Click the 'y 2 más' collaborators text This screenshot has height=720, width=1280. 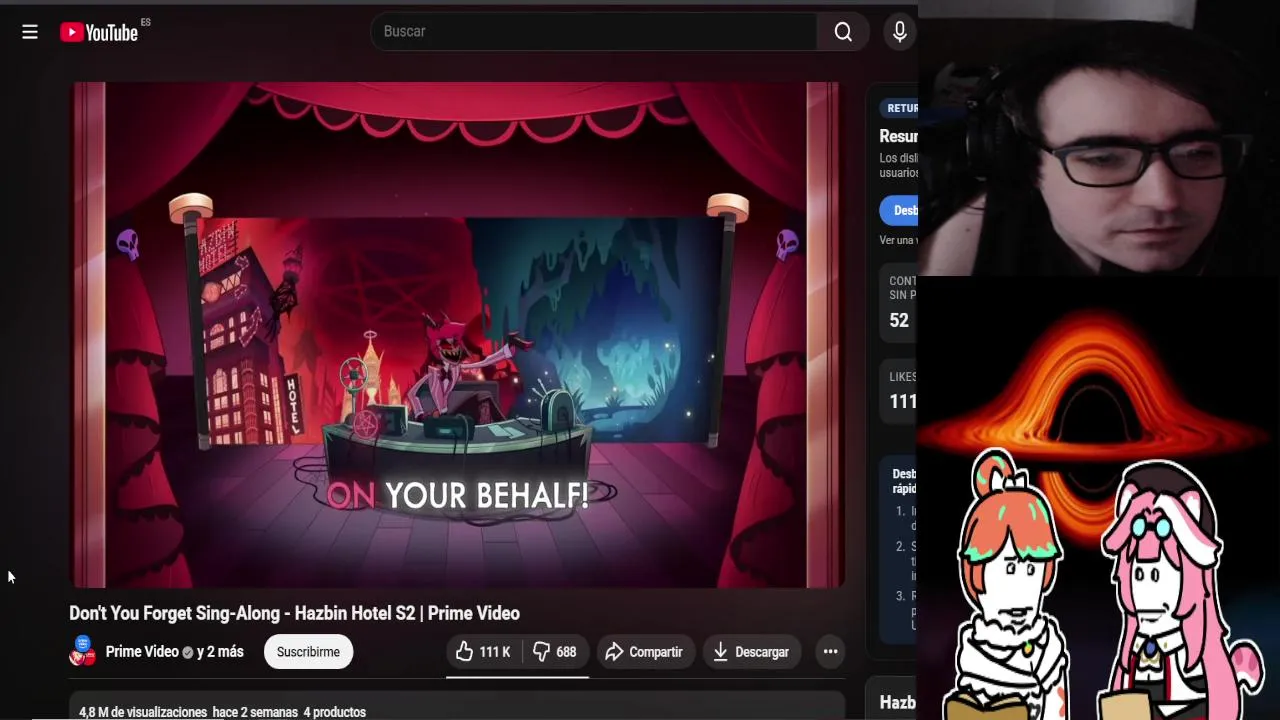pyautogui.click(x=220, y=651)
